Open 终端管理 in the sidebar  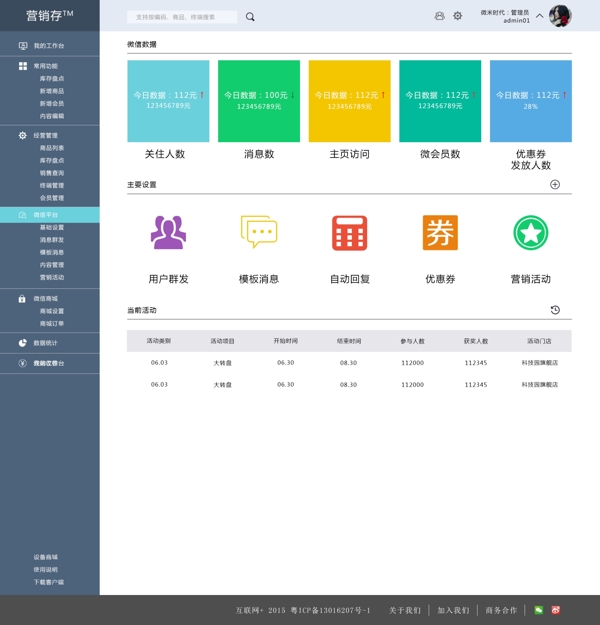point(52,185)
